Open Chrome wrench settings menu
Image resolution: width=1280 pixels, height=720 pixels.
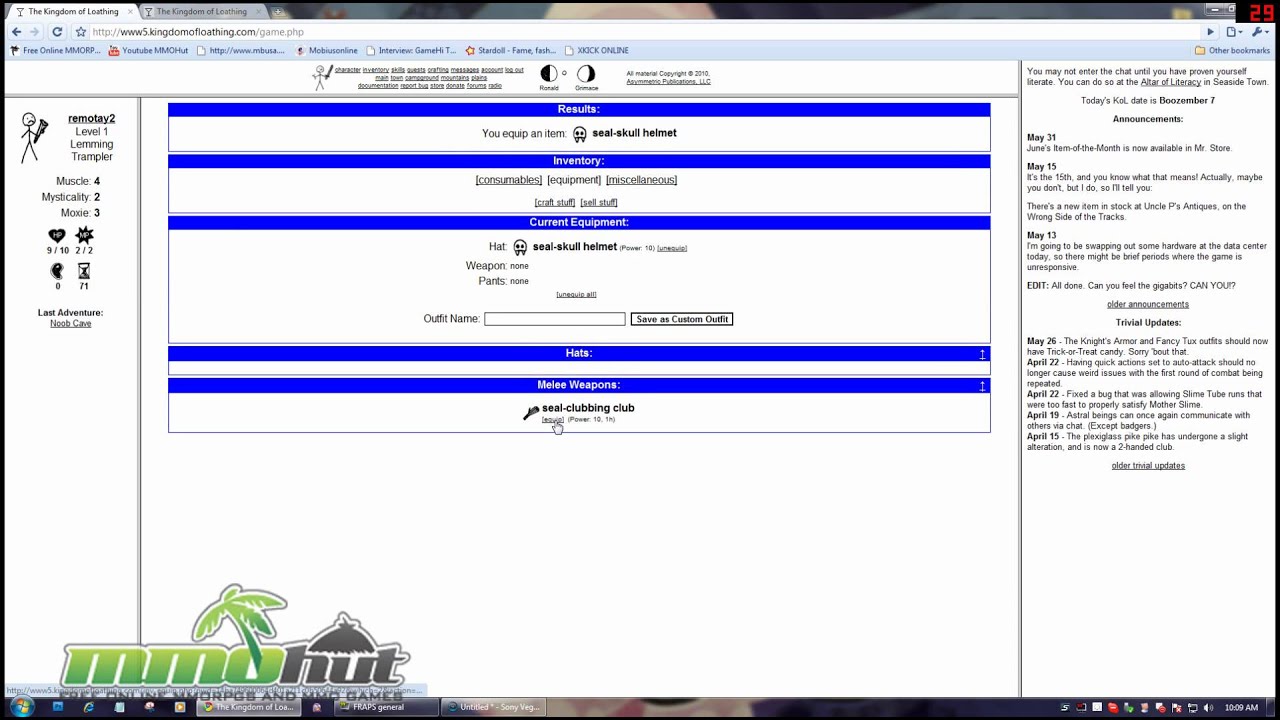click(x=1259, y=32)
